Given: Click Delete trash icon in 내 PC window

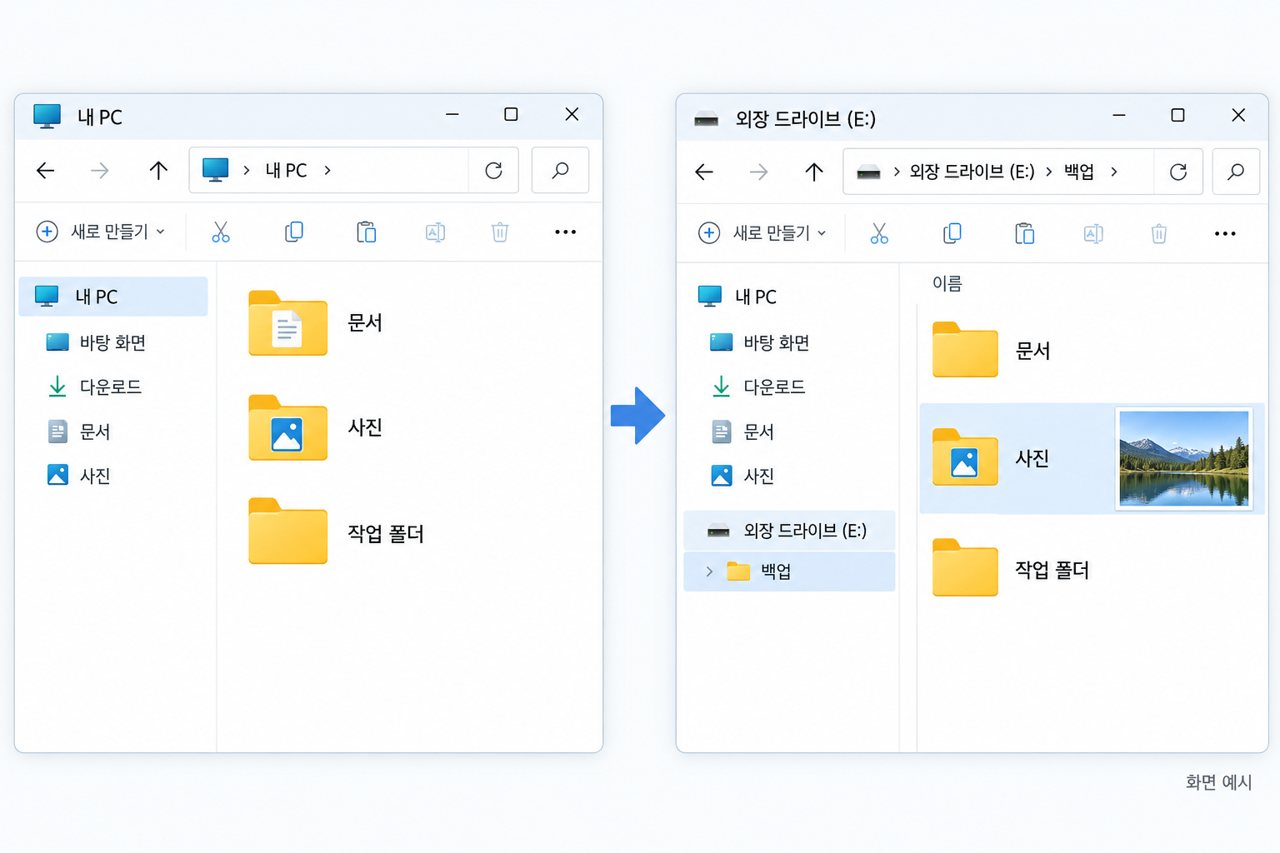Looking at the screenshot, I should [x=500, y=232].
